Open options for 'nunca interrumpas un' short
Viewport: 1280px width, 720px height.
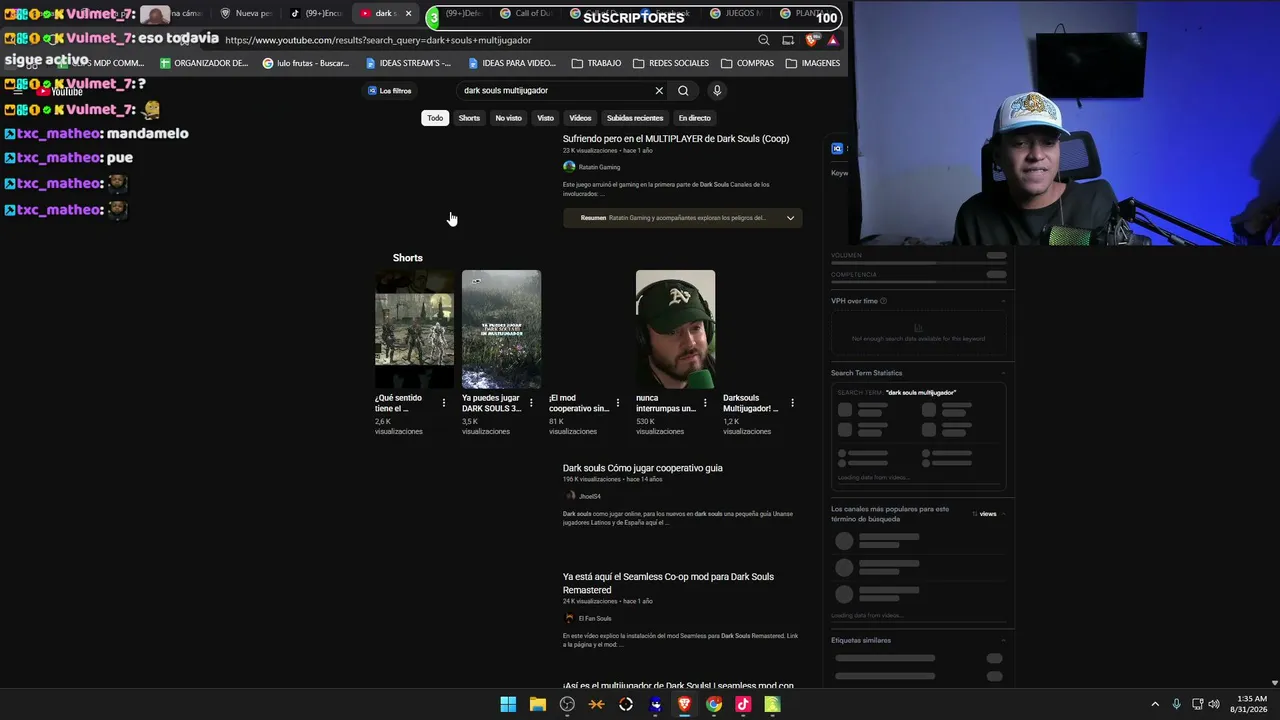[x=705, y=403]
